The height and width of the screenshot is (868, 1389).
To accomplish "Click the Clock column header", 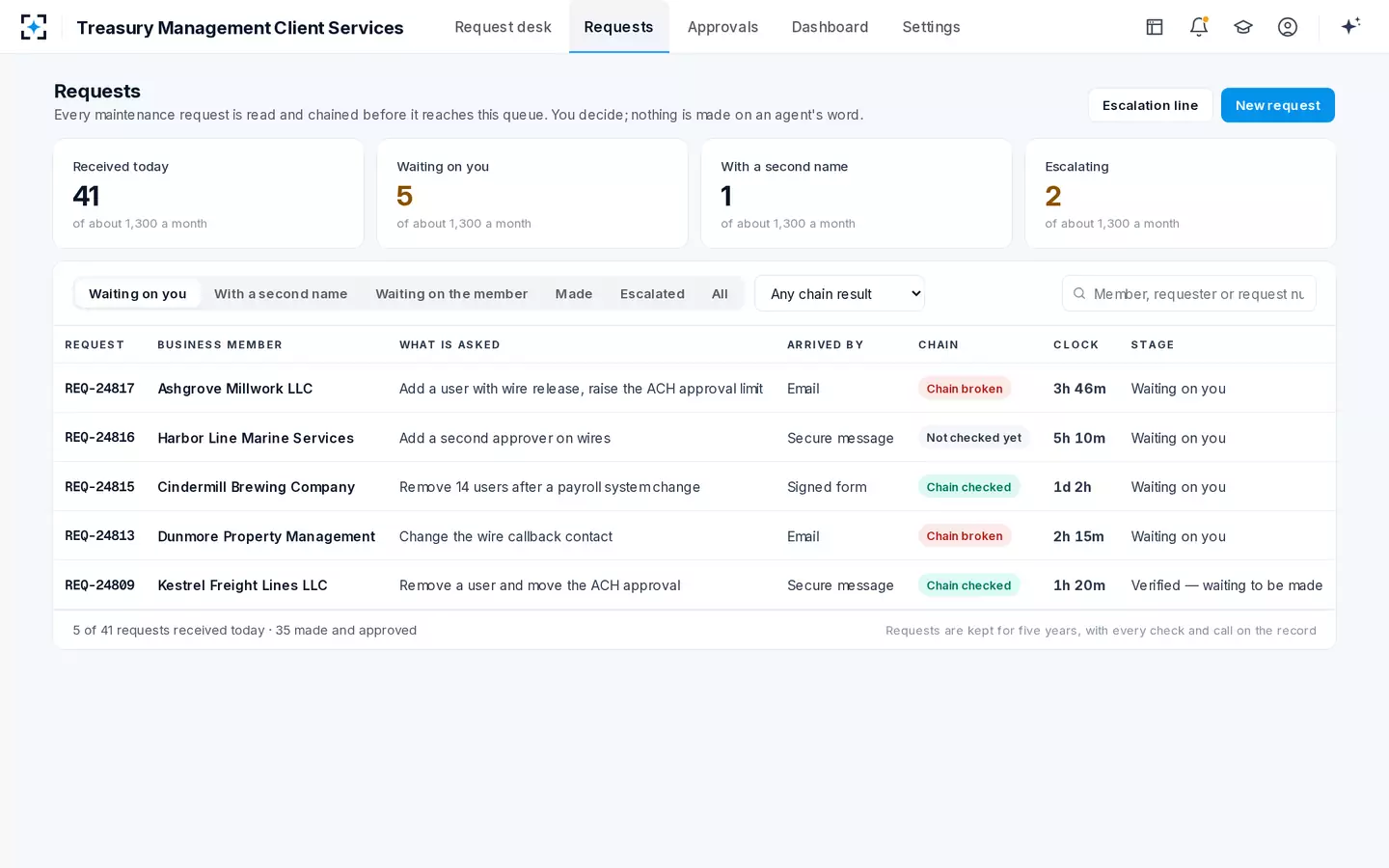I will pos(1076,345).
